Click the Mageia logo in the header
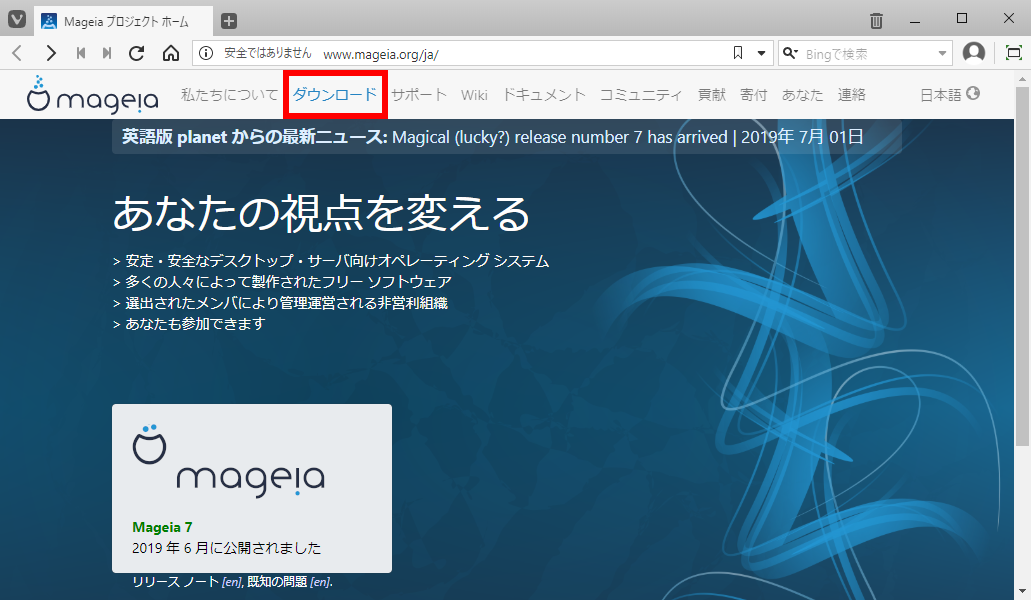Screen dimensions: 1031x600 [x=93, y=95]
